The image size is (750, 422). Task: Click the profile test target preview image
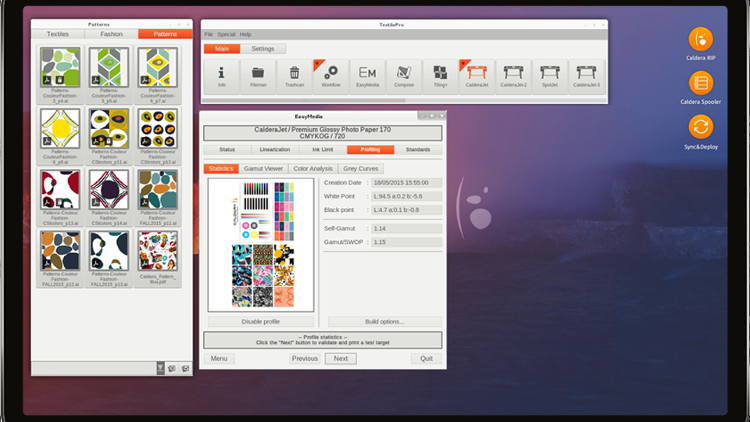coord(261,245)
